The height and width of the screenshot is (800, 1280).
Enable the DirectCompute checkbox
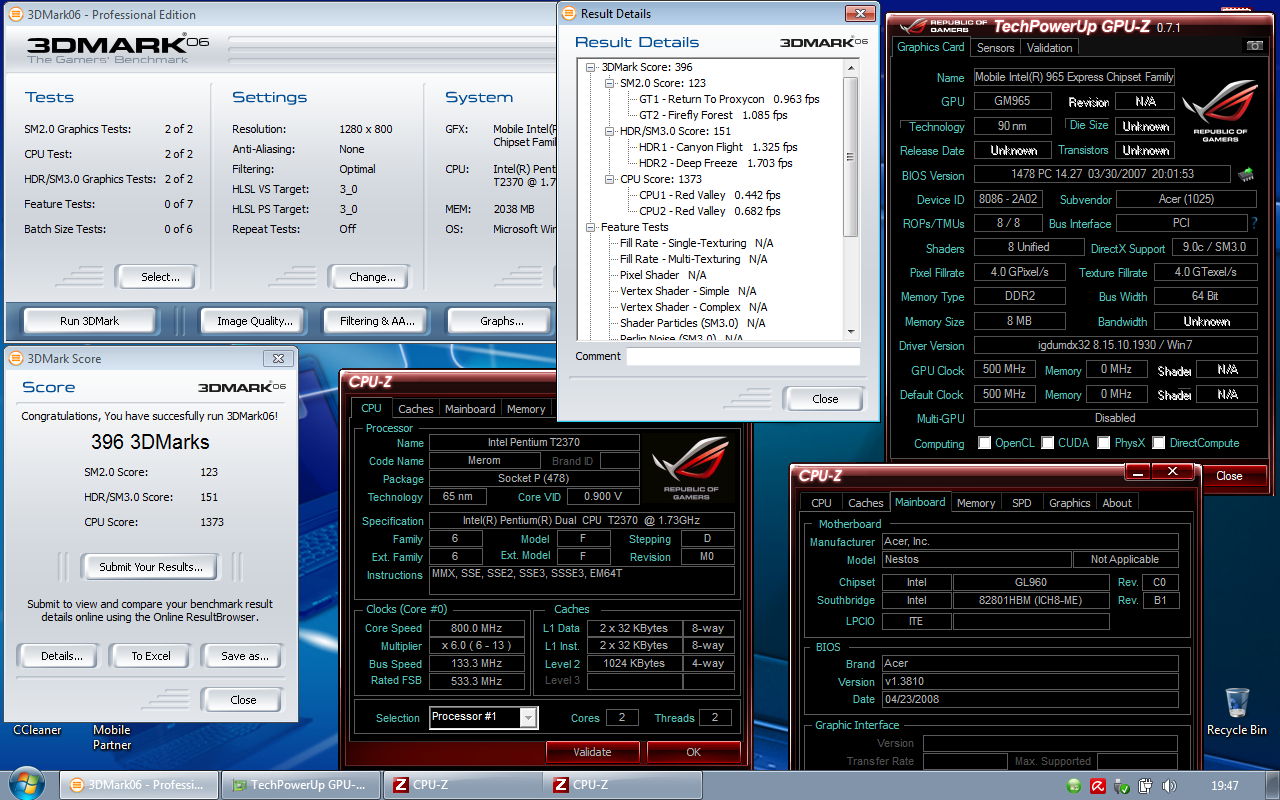pos(1159,443)
